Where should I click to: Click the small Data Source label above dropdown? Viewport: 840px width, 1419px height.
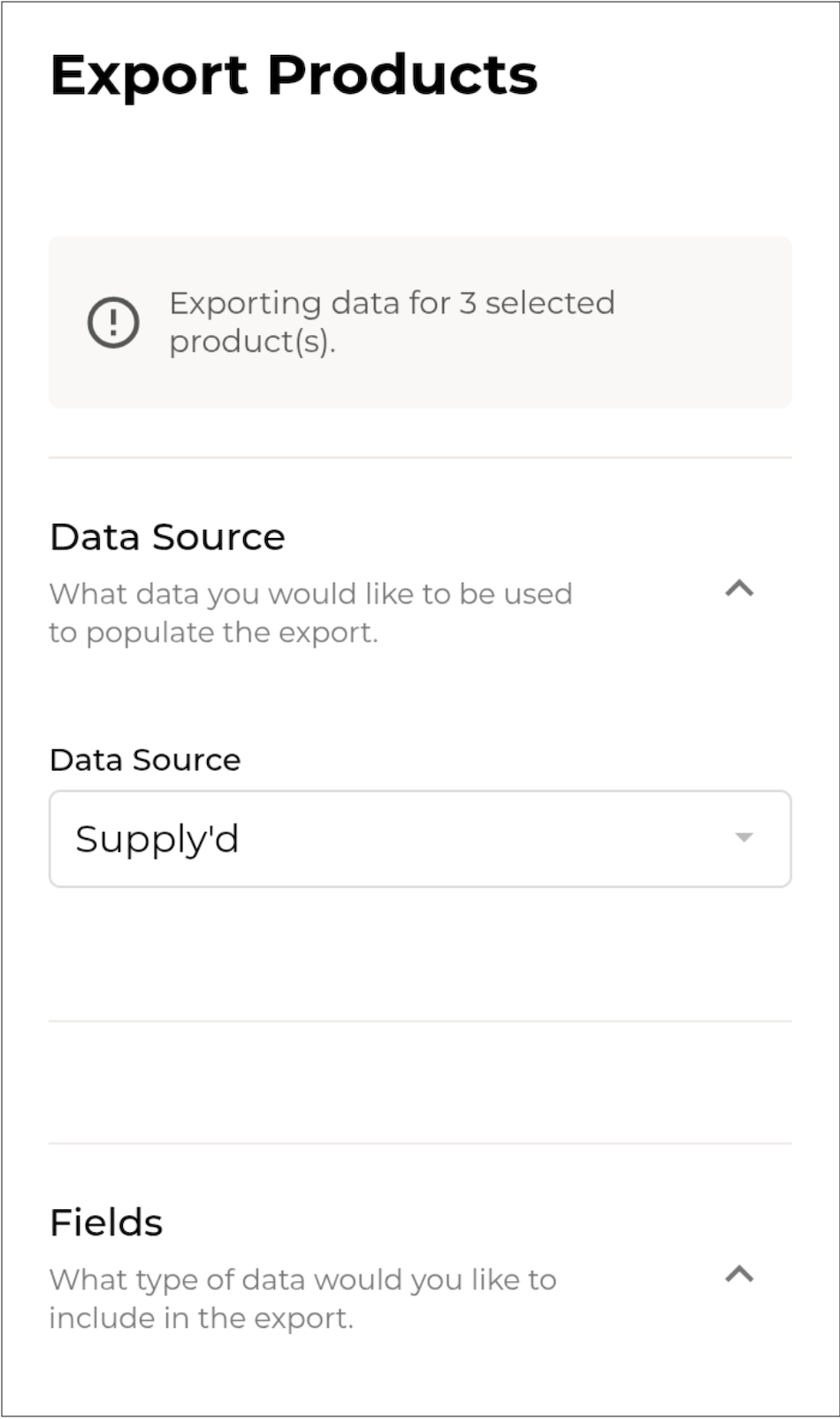pos(145,760)
